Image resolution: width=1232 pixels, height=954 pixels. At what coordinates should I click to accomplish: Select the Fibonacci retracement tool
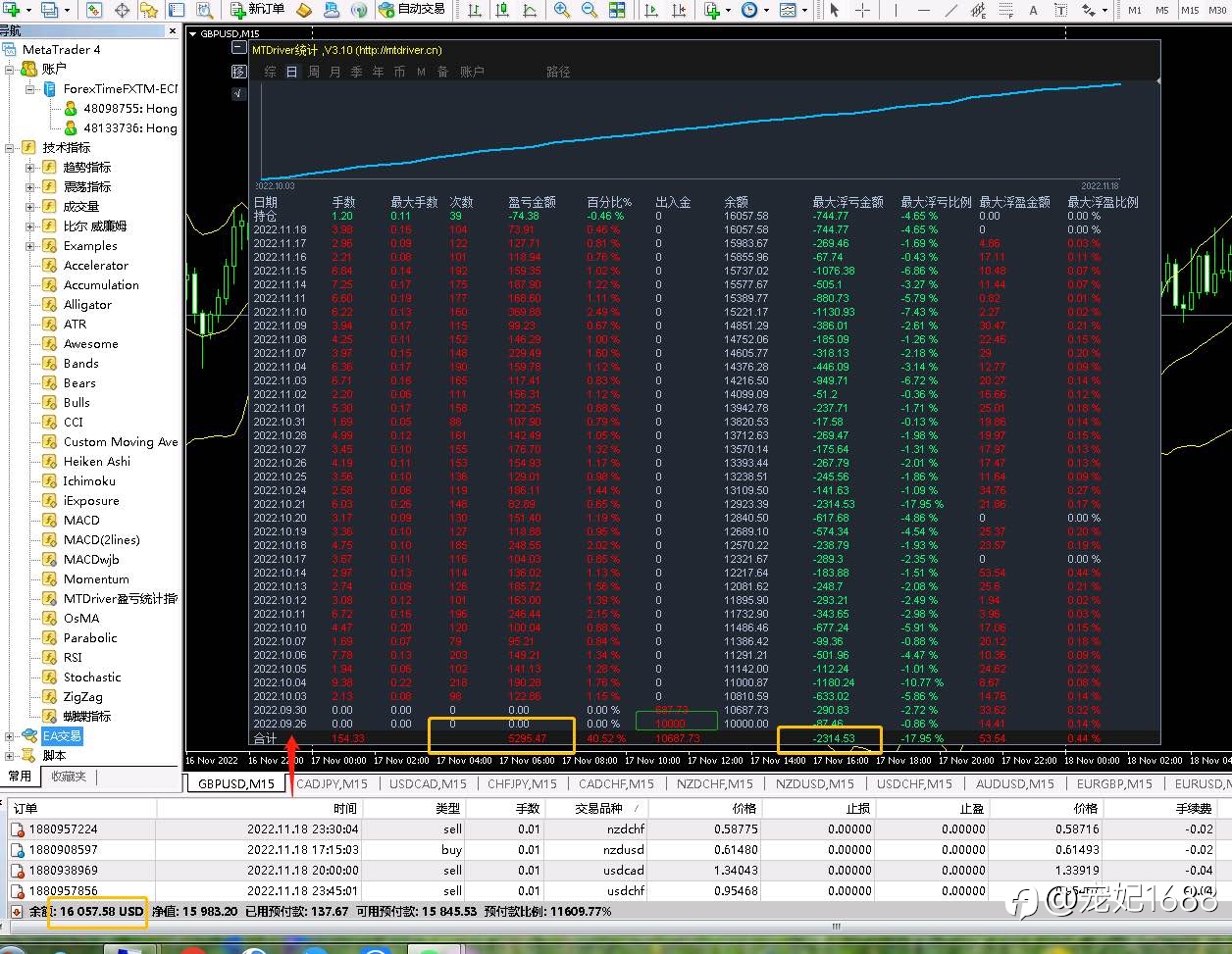1005,10
